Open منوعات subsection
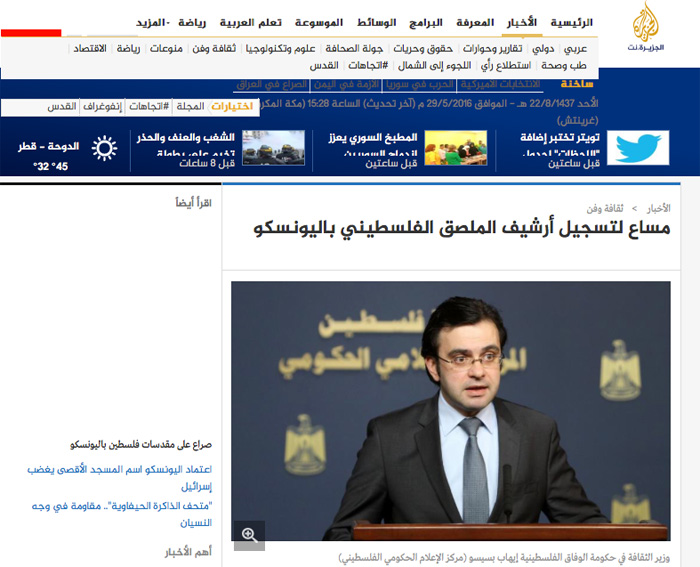Image resolution: width=700 pixels, height=567 pixels. [166, 49]
